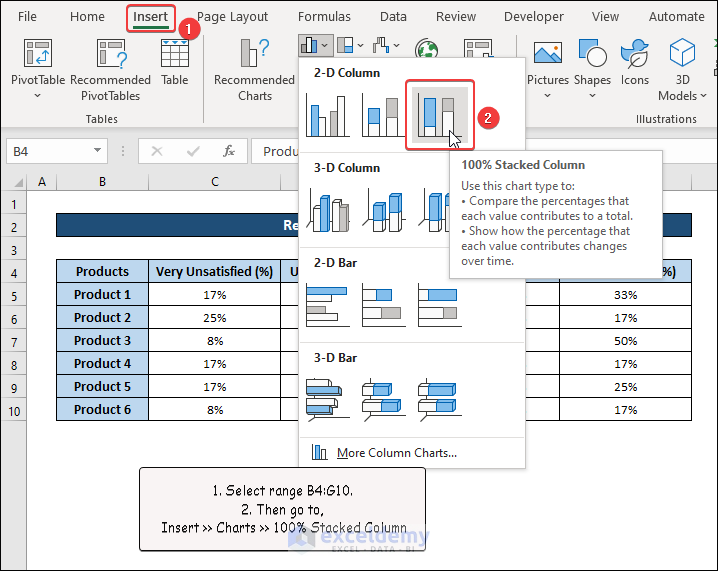
Task: Choose 3-D Stacked Bar chart
Action: tap(384, 400)
